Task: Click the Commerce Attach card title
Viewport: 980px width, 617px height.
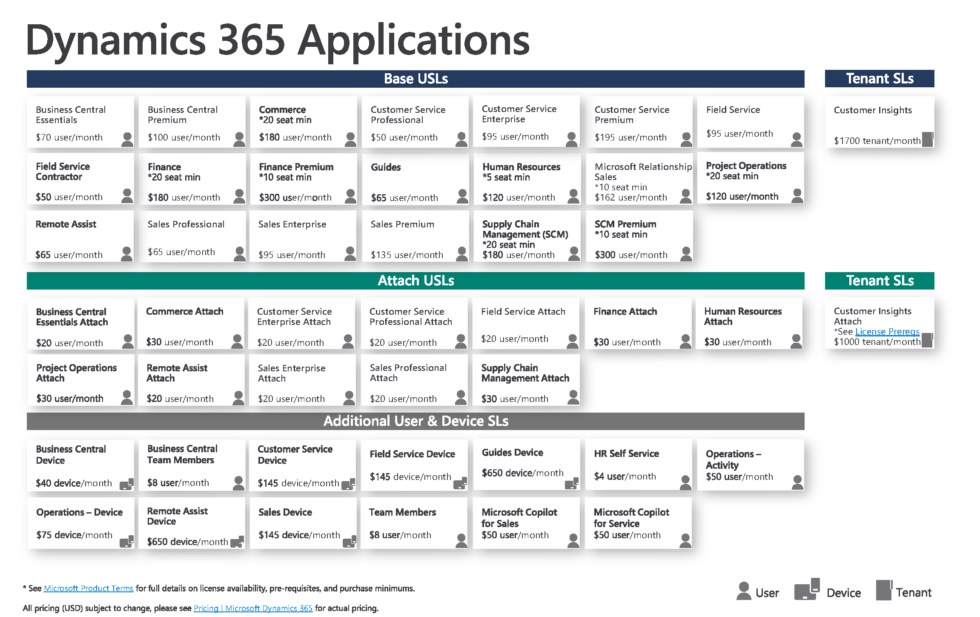Action: coord(184,311)
